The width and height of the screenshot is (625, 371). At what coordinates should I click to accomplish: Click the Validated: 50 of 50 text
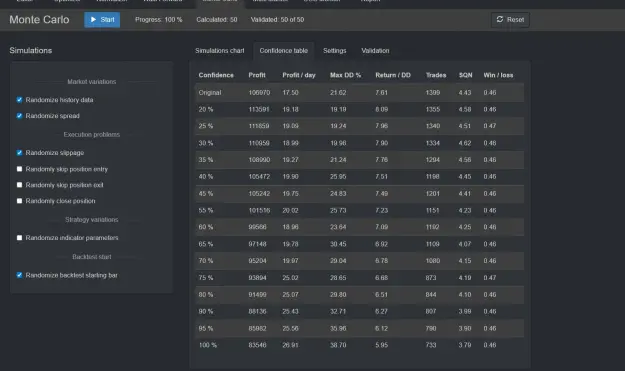[x=277, y=20]
